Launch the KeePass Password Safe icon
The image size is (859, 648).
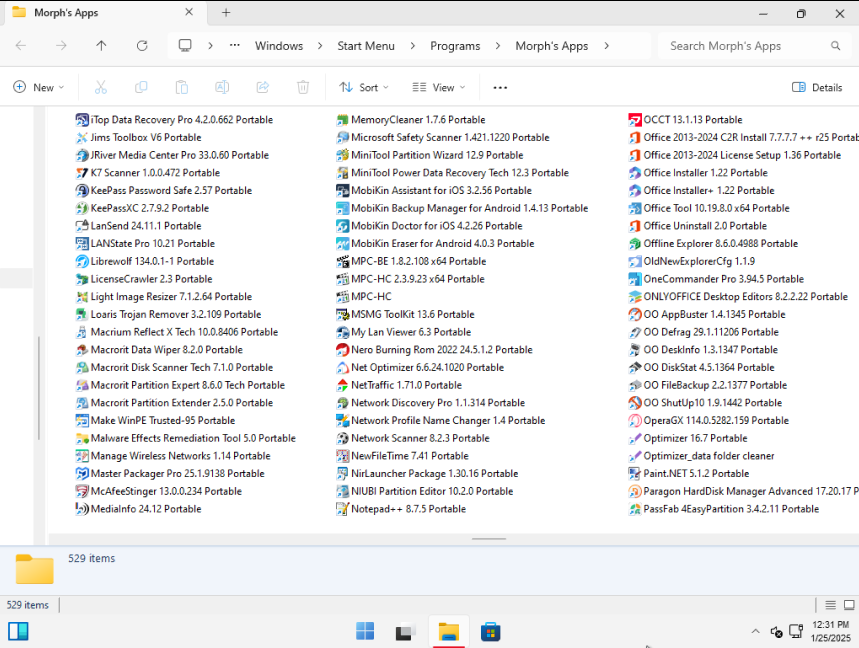point(82,190)
